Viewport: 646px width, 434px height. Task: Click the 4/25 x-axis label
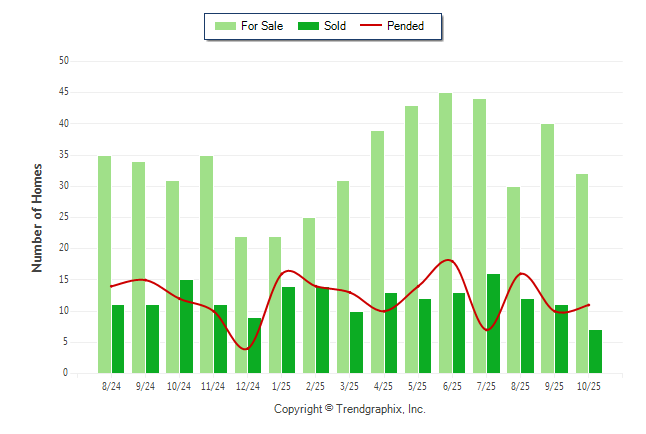click(385, 386)
